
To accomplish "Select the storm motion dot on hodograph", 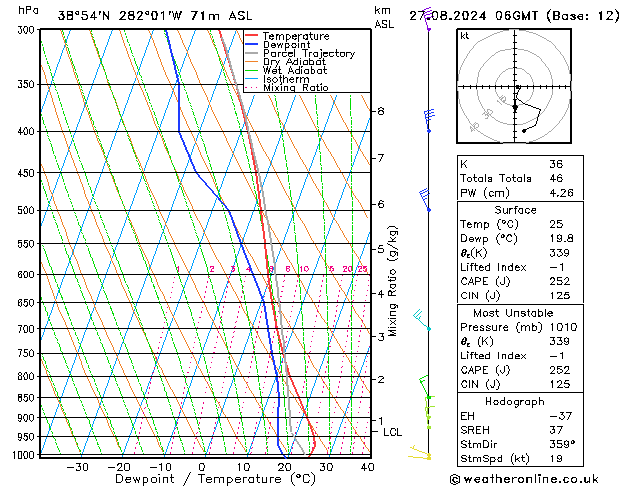I will [516, 106].
